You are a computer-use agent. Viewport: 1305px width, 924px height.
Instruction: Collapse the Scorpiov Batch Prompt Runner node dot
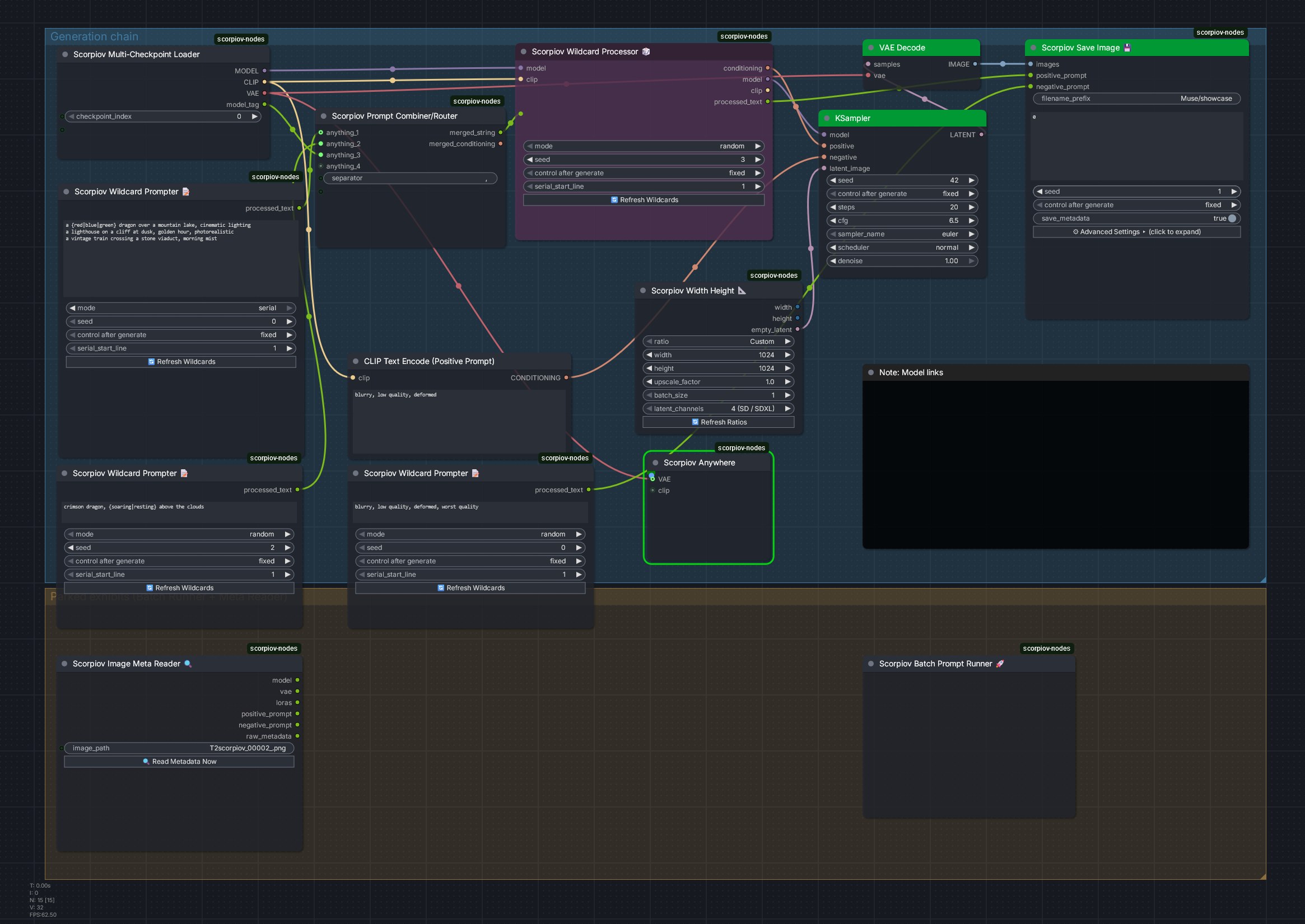click(871, 664)
